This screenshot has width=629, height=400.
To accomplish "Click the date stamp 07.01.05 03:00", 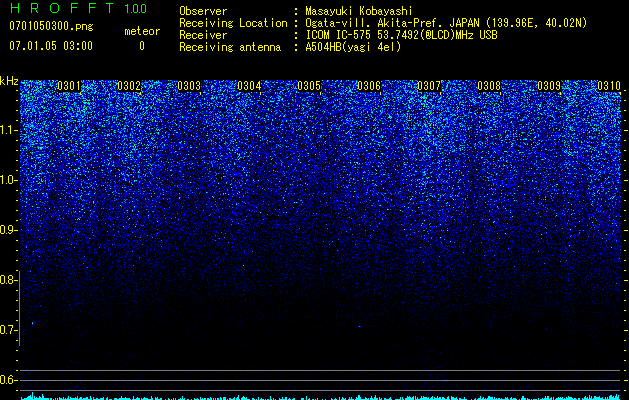I will 51,46.
